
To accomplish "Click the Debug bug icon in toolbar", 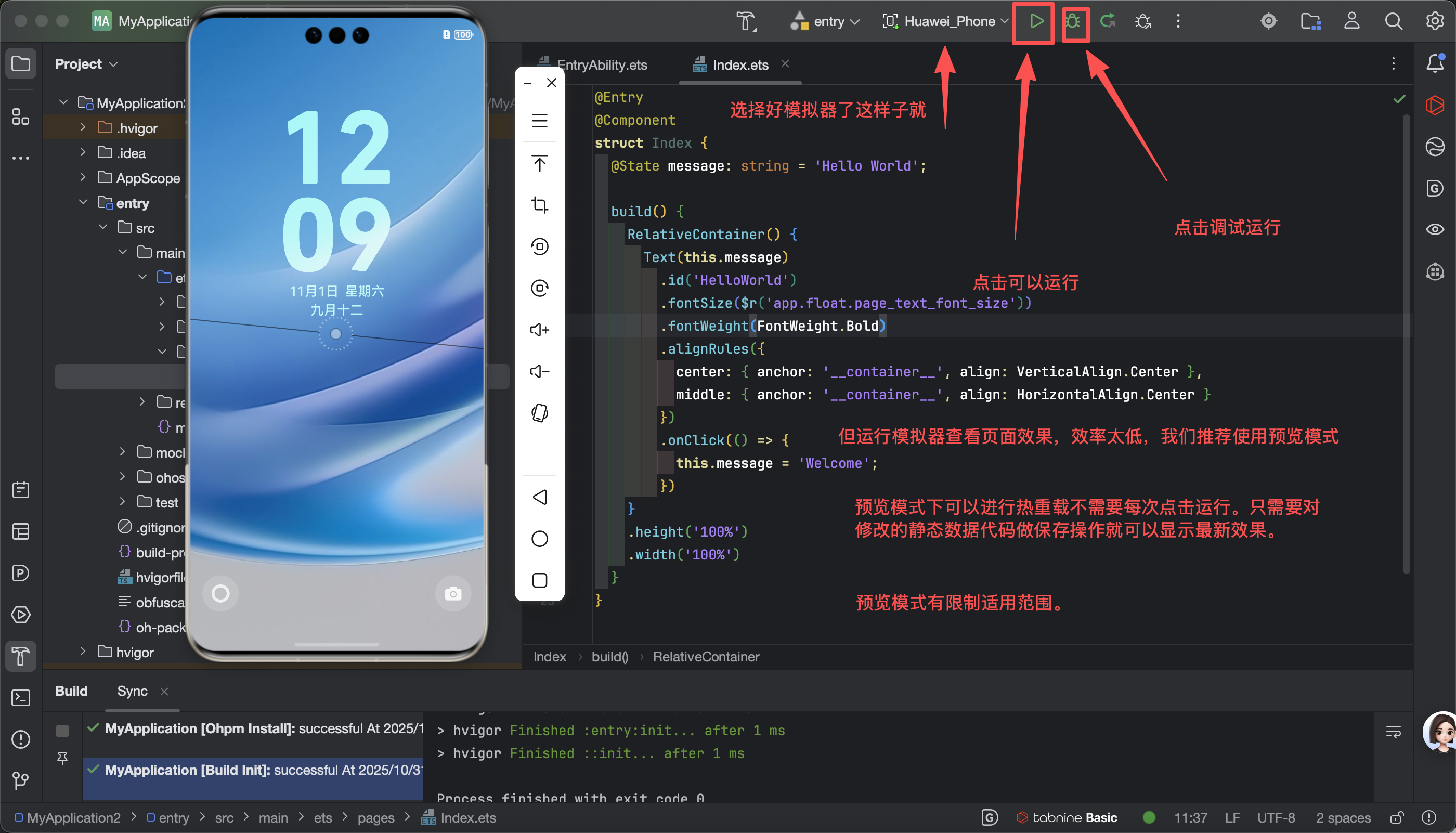I will click(1073, 22).
